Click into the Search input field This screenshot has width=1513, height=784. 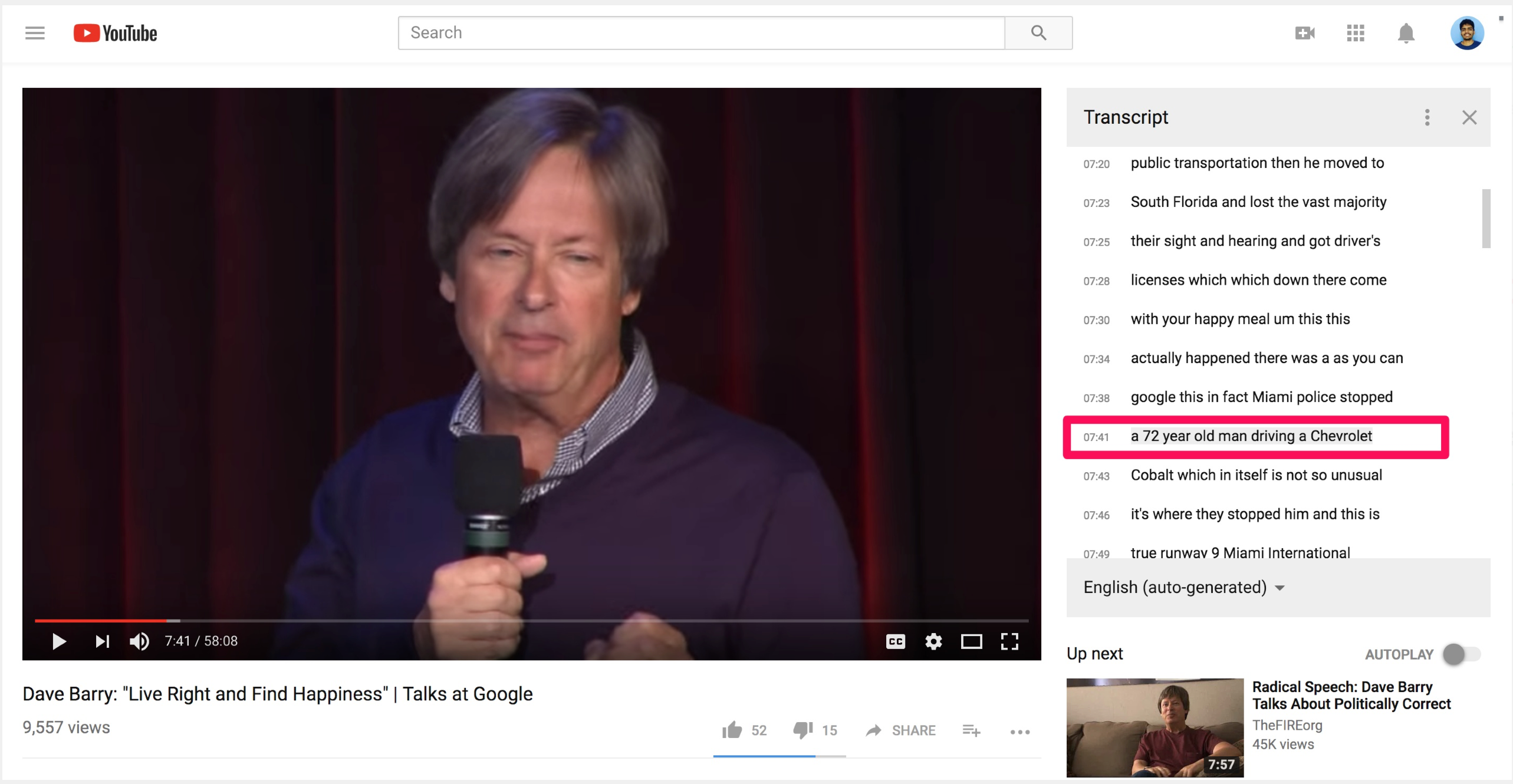click(x=700, y=33)
